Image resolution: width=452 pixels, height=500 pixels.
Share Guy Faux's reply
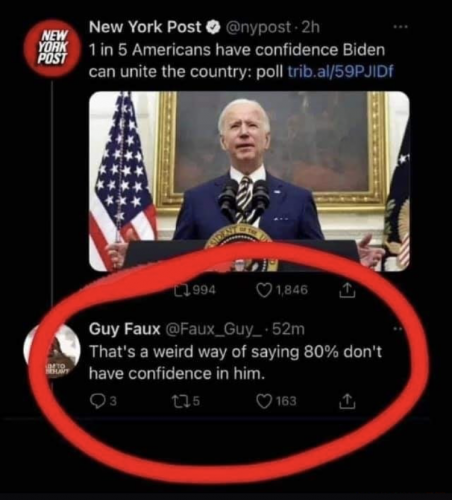coord(347,401)
